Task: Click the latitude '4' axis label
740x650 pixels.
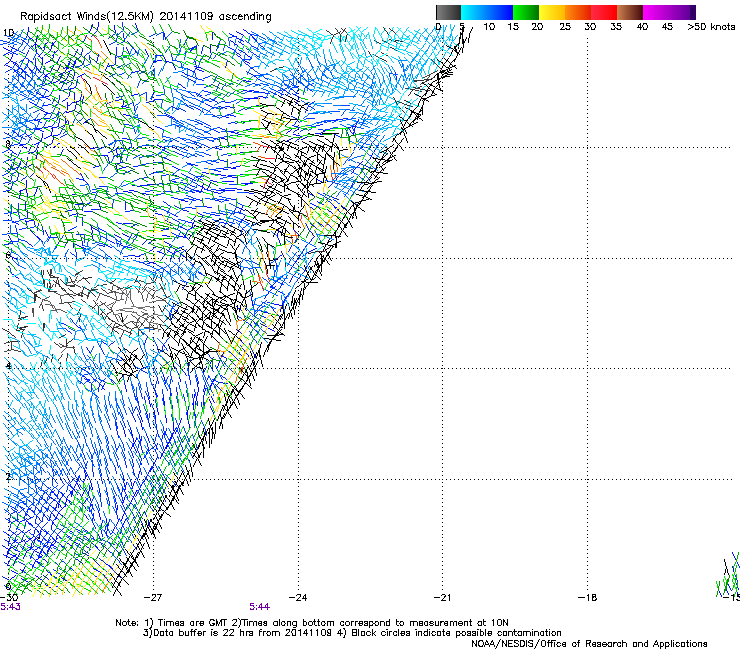Action: tap(8, 366)
